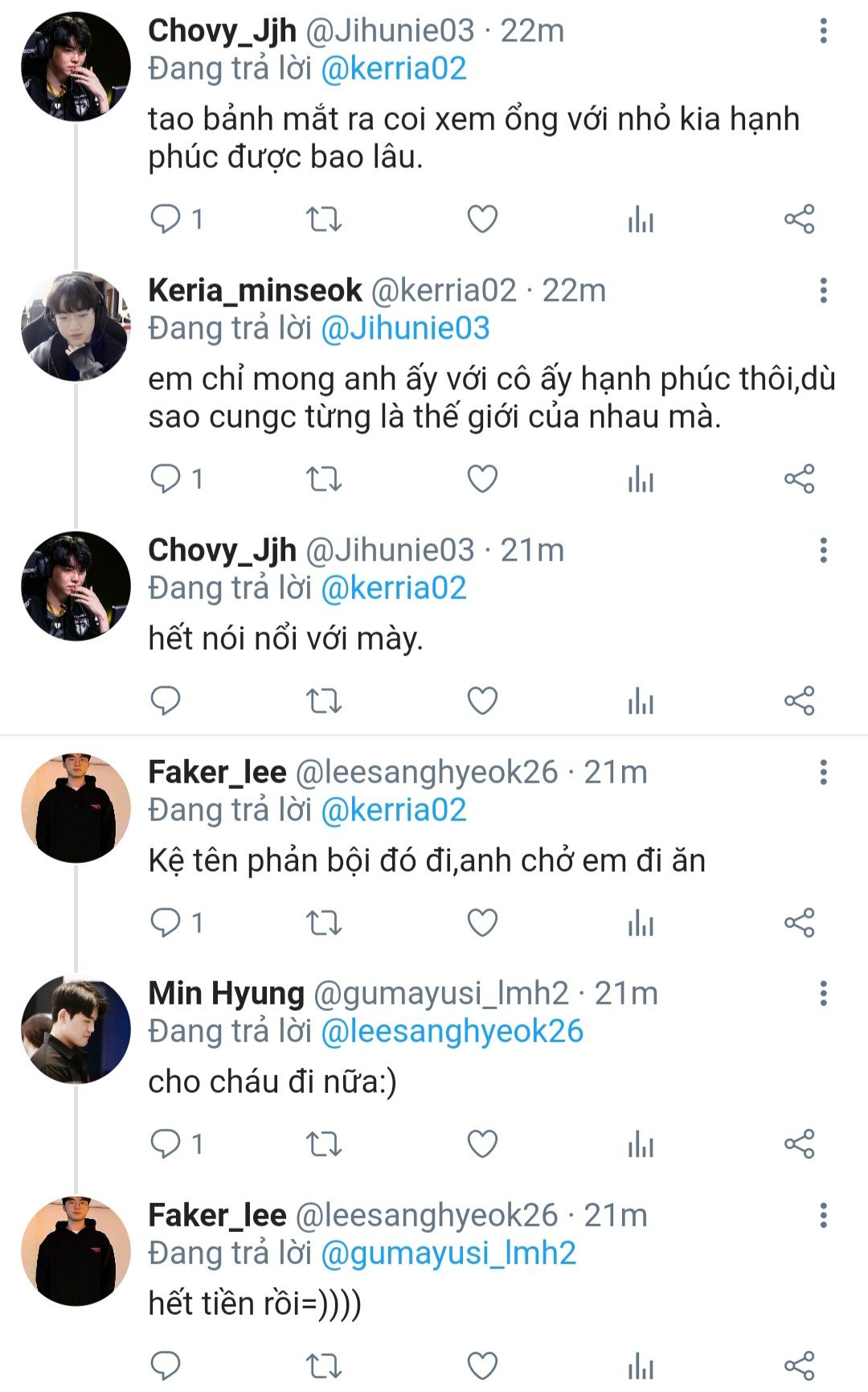Share Faker_lee's "Kệ tên phản bội" tweet
This screenshot has height=1392, width=868.
(799, 922)
